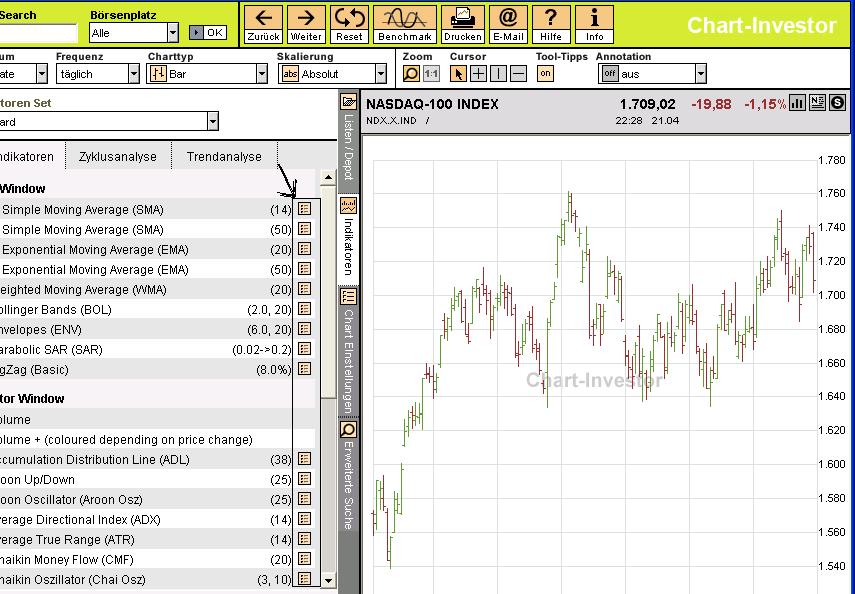Open settings for Aroon Up/Down

point(304,479)
